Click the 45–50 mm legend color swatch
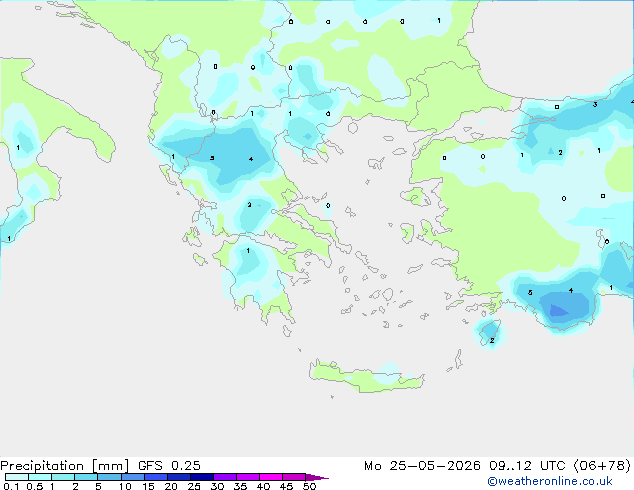Screen dimensions: 634x490 [x=294, y=477]
